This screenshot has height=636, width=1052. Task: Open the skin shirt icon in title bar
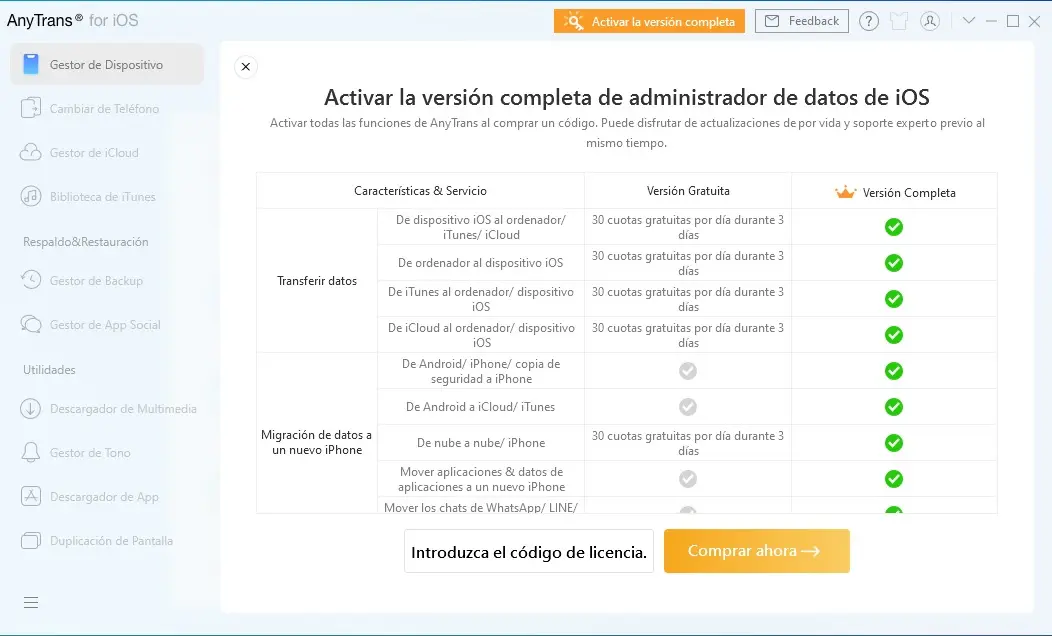pyautogui.click(x=899, y=21)
